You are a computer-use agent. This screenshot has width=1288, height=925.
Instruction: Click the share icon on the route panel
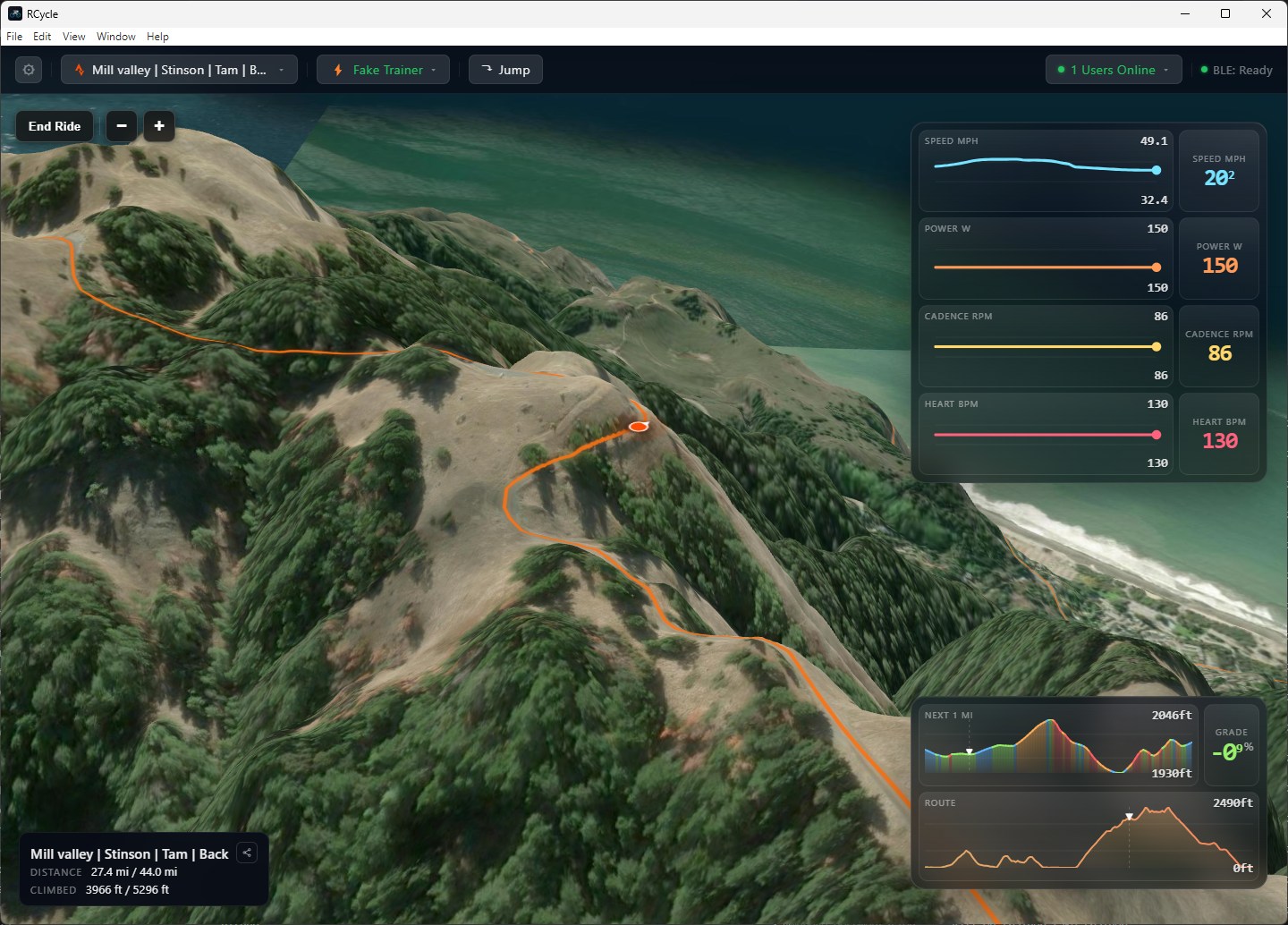click(246, 853)
